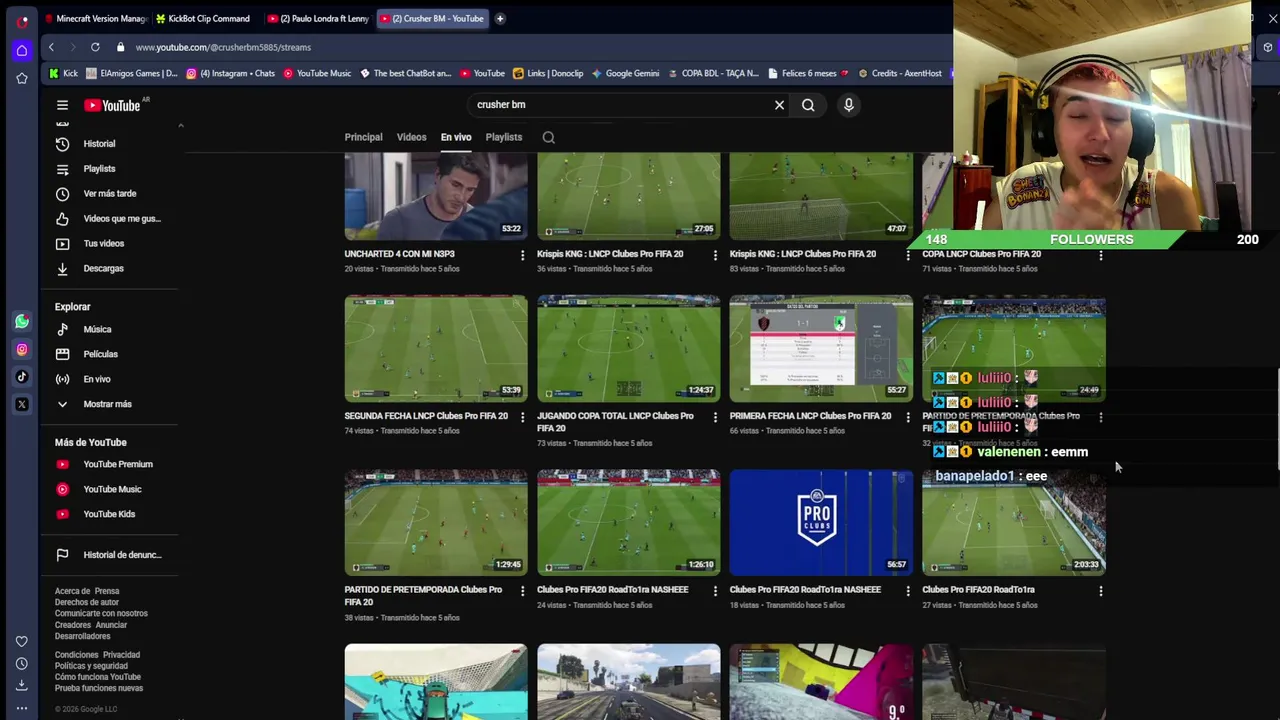This screenshot has width=1280, height=720.
Task: Play the Pro Clubs logo thumbnail video
Action: (x=821, y=522)
